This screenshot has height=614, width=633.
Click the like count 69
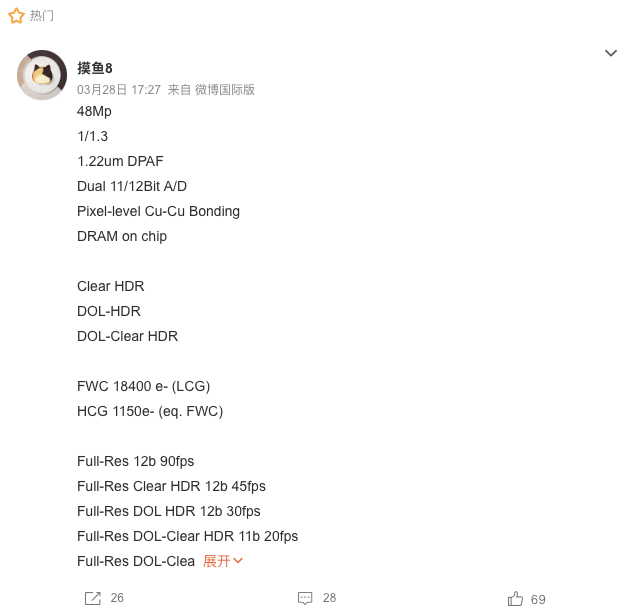(538, 599)
